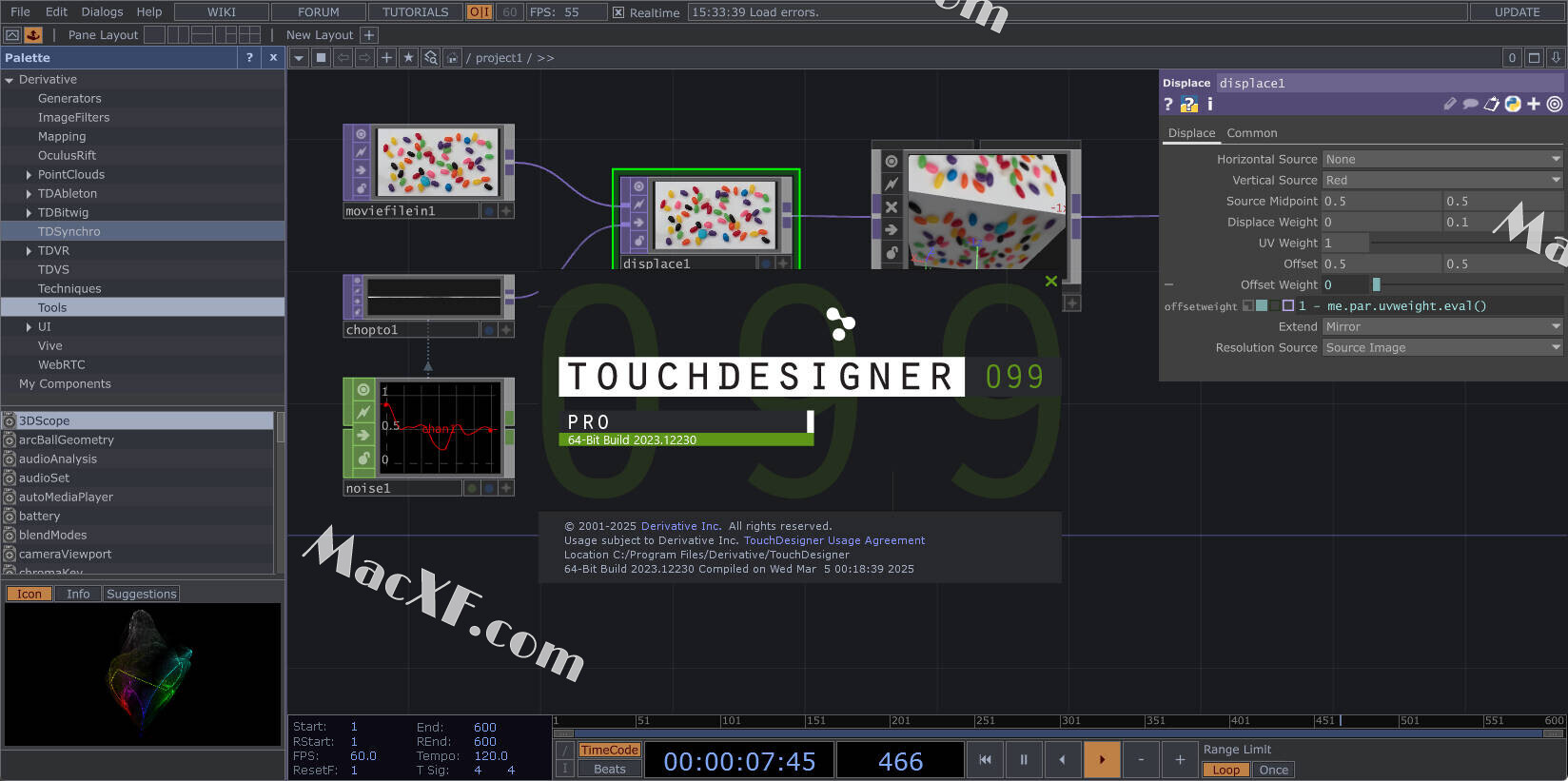Screen dimensions: 1568x781
Task: Click the Offset Weight slider handle
Action: tap(1376, 284)
